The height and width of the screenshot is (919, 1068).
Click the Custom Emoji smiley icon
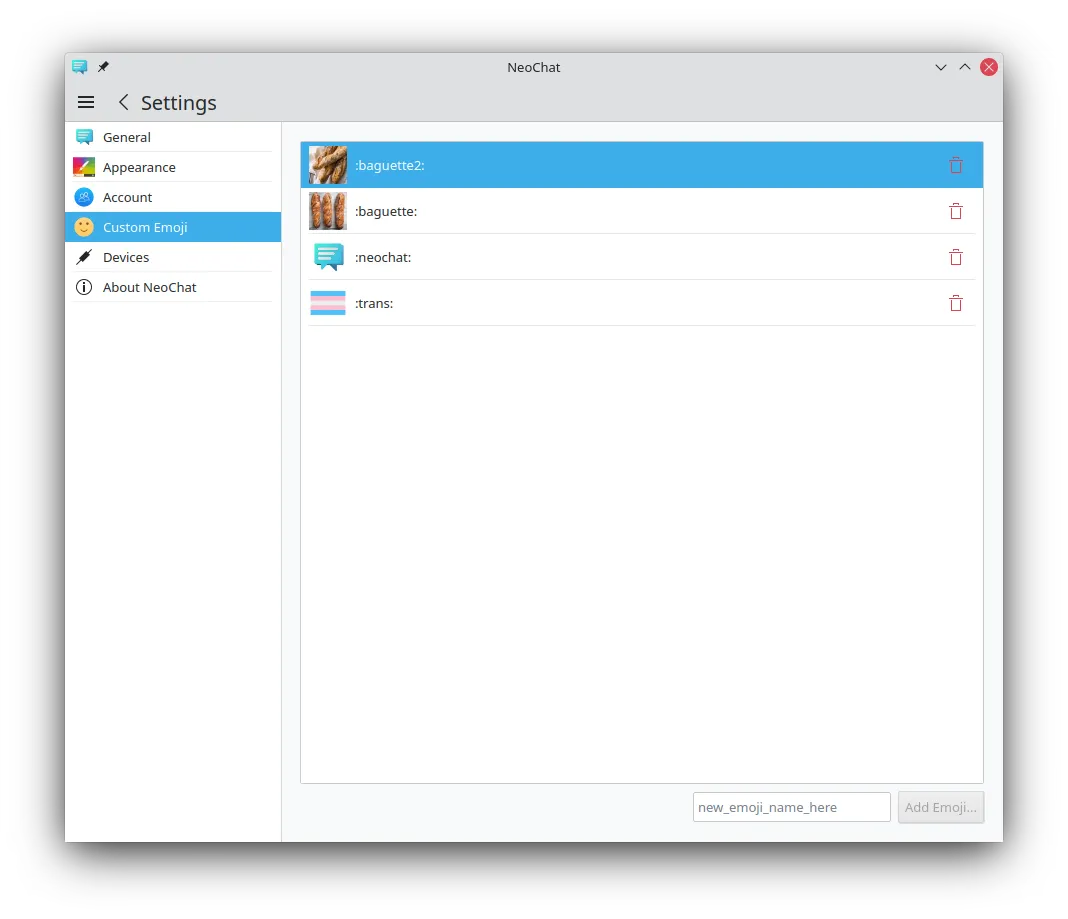[x=84, y=227]
